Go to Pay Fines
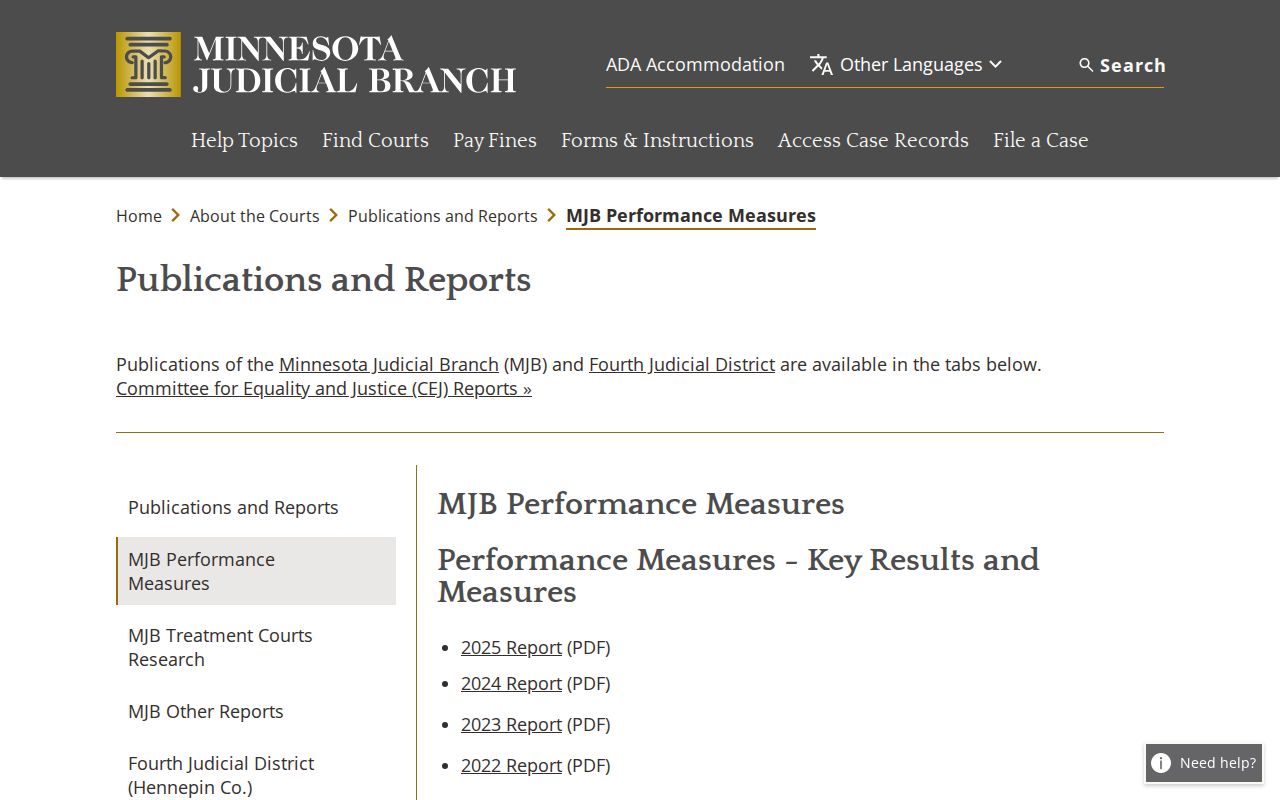Viewport: 1280px width, 800px height. point(495,140)
